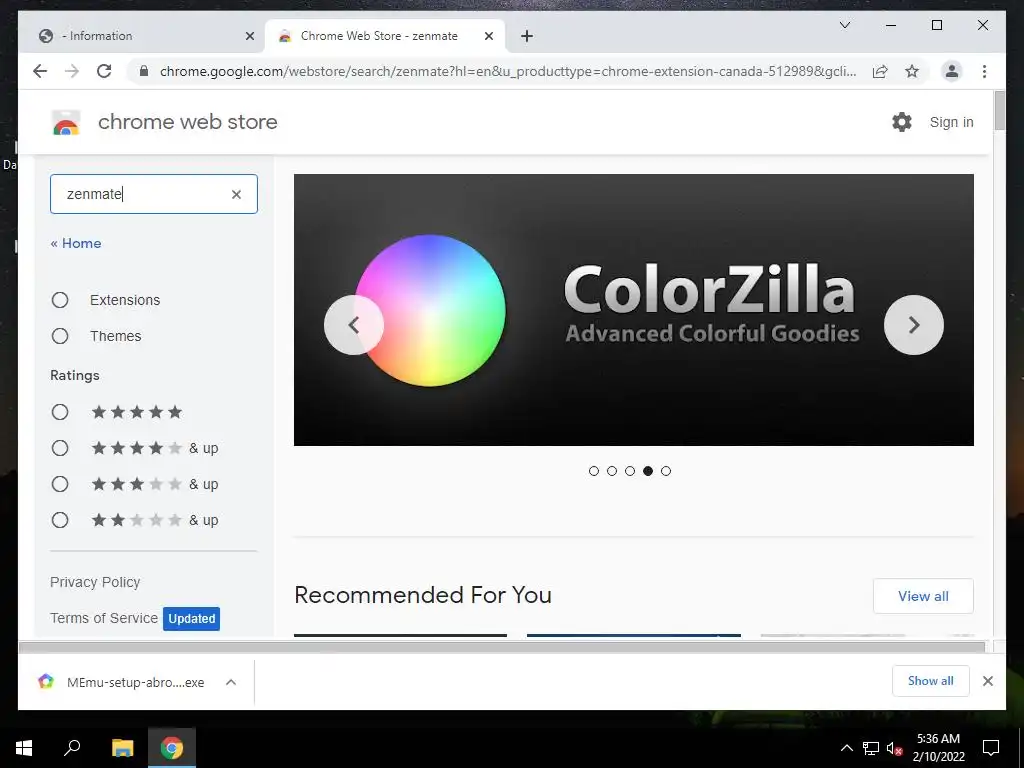The width and height of the screenshot is (1024, 768).
Task: Close the Information tab
Action: pos(249,36)
